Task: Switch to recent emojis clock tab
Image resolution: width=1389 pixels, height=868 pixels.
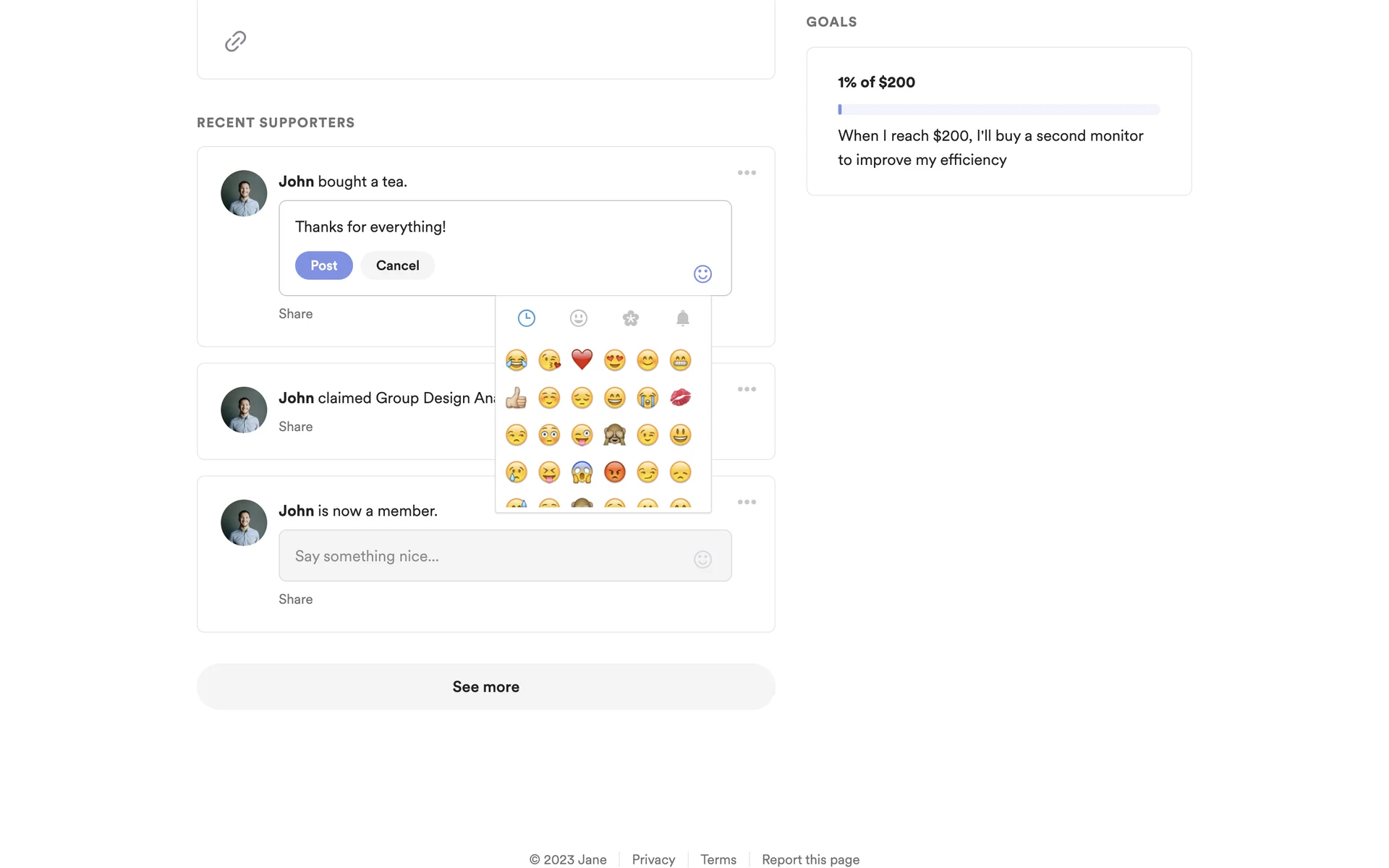Action: tap(526, 318)
